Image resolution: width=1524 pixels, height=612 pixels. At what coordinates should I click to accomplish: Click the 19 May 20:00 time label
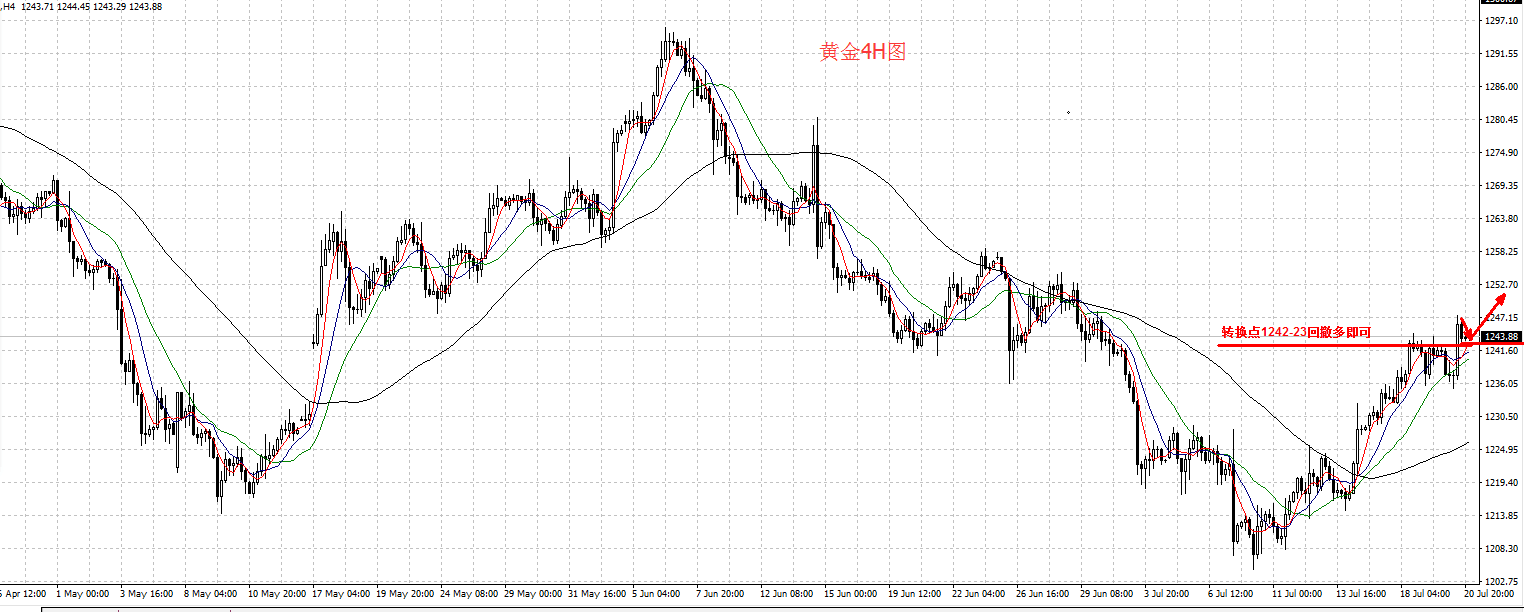(403, 593)
